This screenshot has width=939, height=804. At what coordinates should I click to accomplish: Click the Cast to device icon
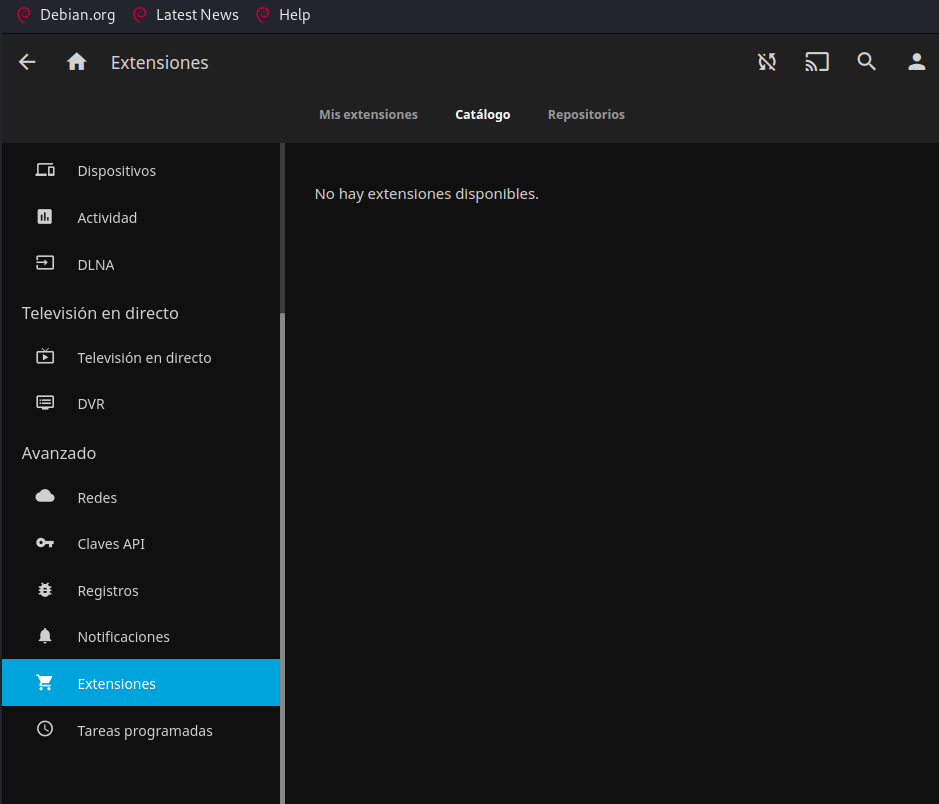pos(816,61)
